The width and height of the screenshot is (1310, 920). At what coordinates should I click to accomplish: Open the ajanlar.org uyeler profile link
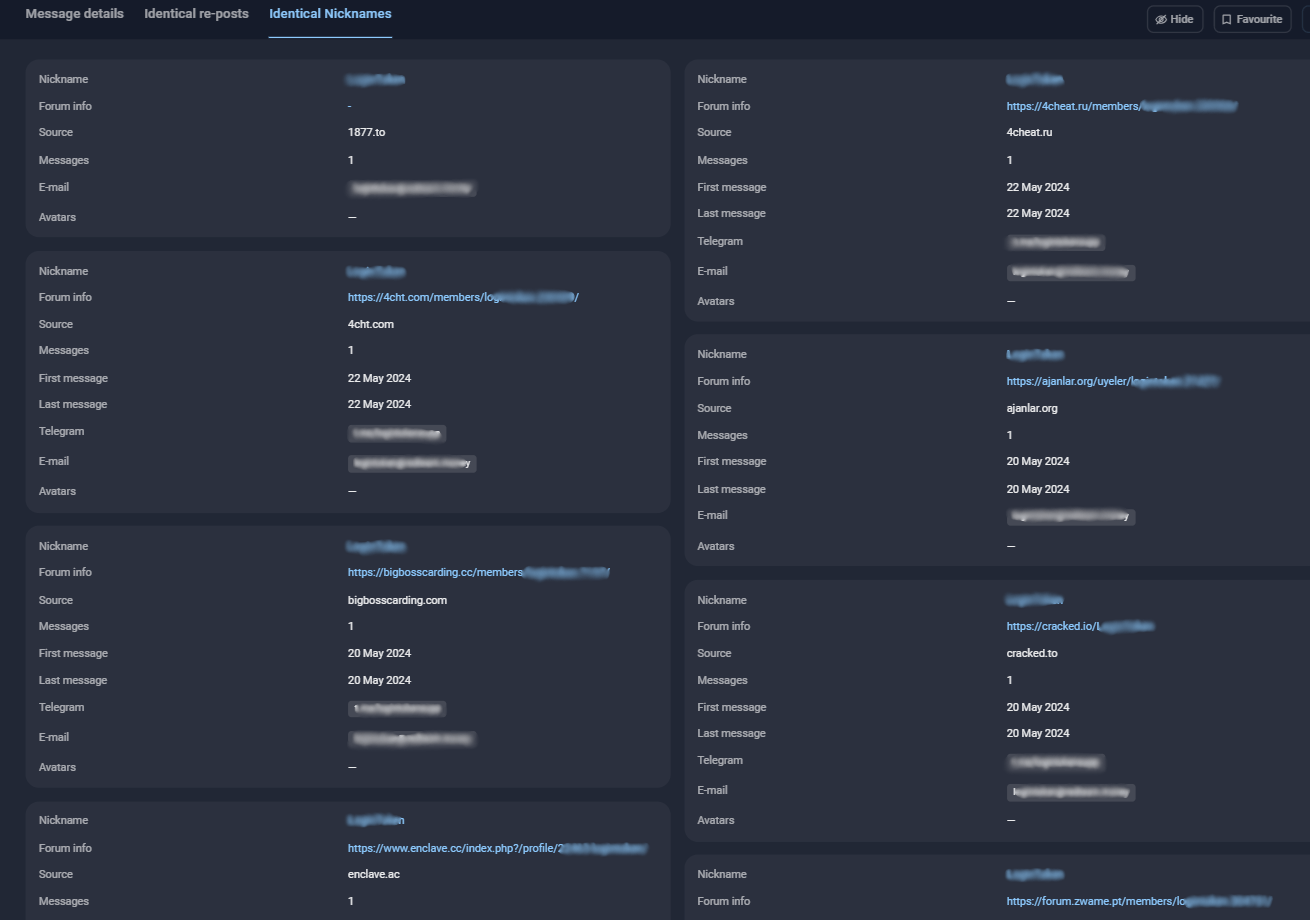(1114, 381)
